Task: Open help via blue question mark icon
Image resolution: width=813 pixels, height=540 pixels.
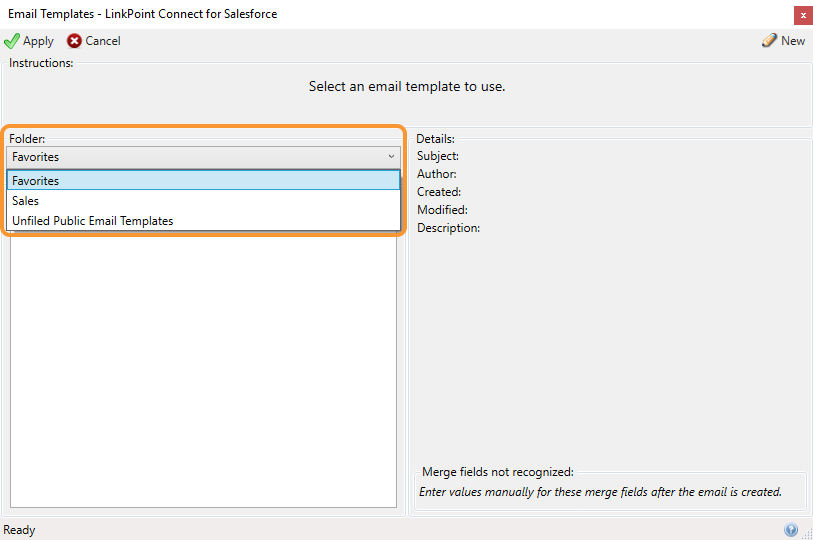Action: tap(791, 530)
